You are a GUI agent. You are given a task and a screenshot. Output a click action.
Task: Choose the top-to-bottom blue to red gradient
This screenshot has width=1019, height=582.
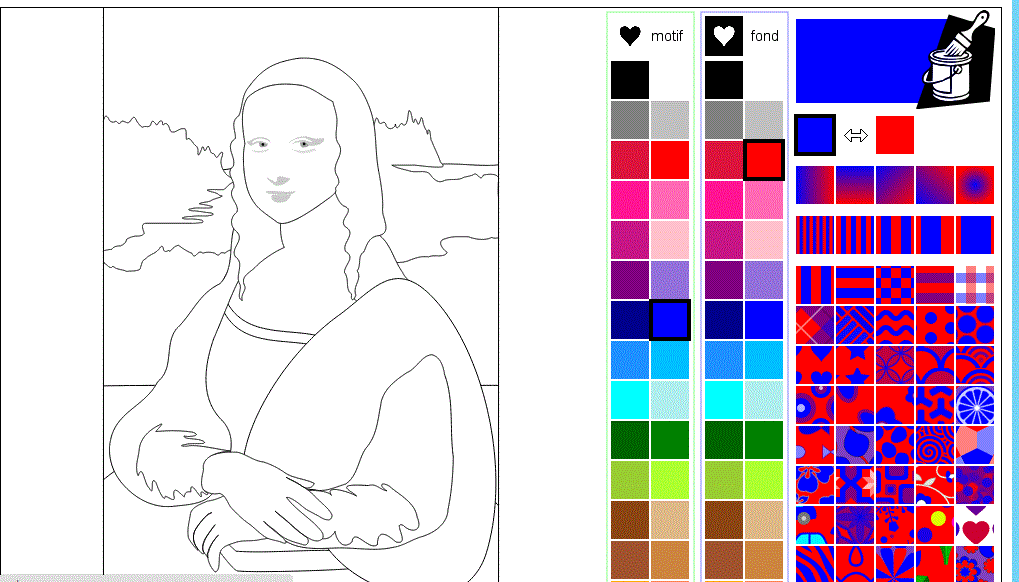(x=855, y=185)
